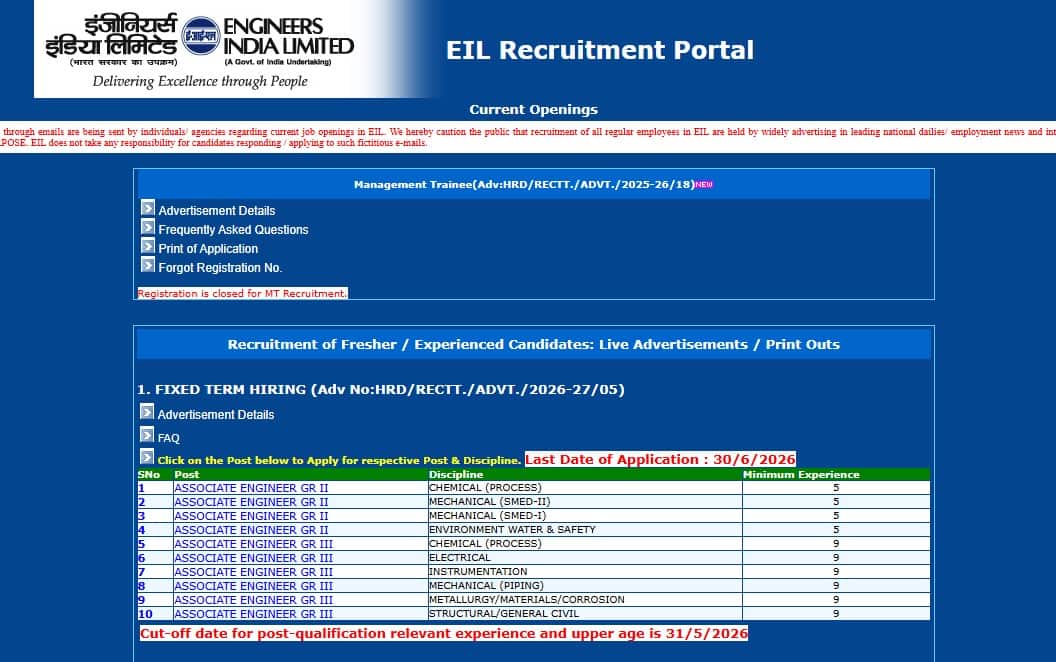1056x662 pixels.
Task: Apply for Associate Engineer GR III Instrumentation
Action: tap(254, 572)
